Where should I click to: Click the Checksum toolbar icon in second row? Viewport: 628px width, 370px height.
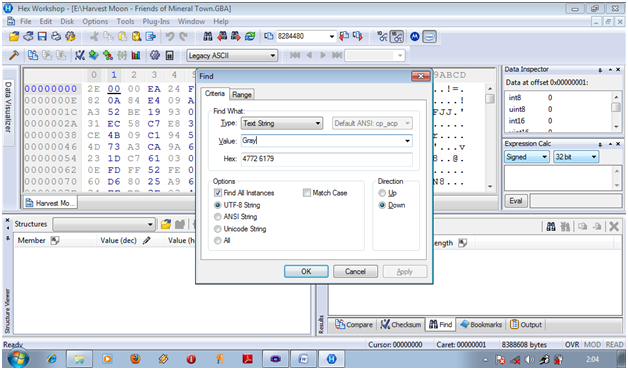[80, 55]
